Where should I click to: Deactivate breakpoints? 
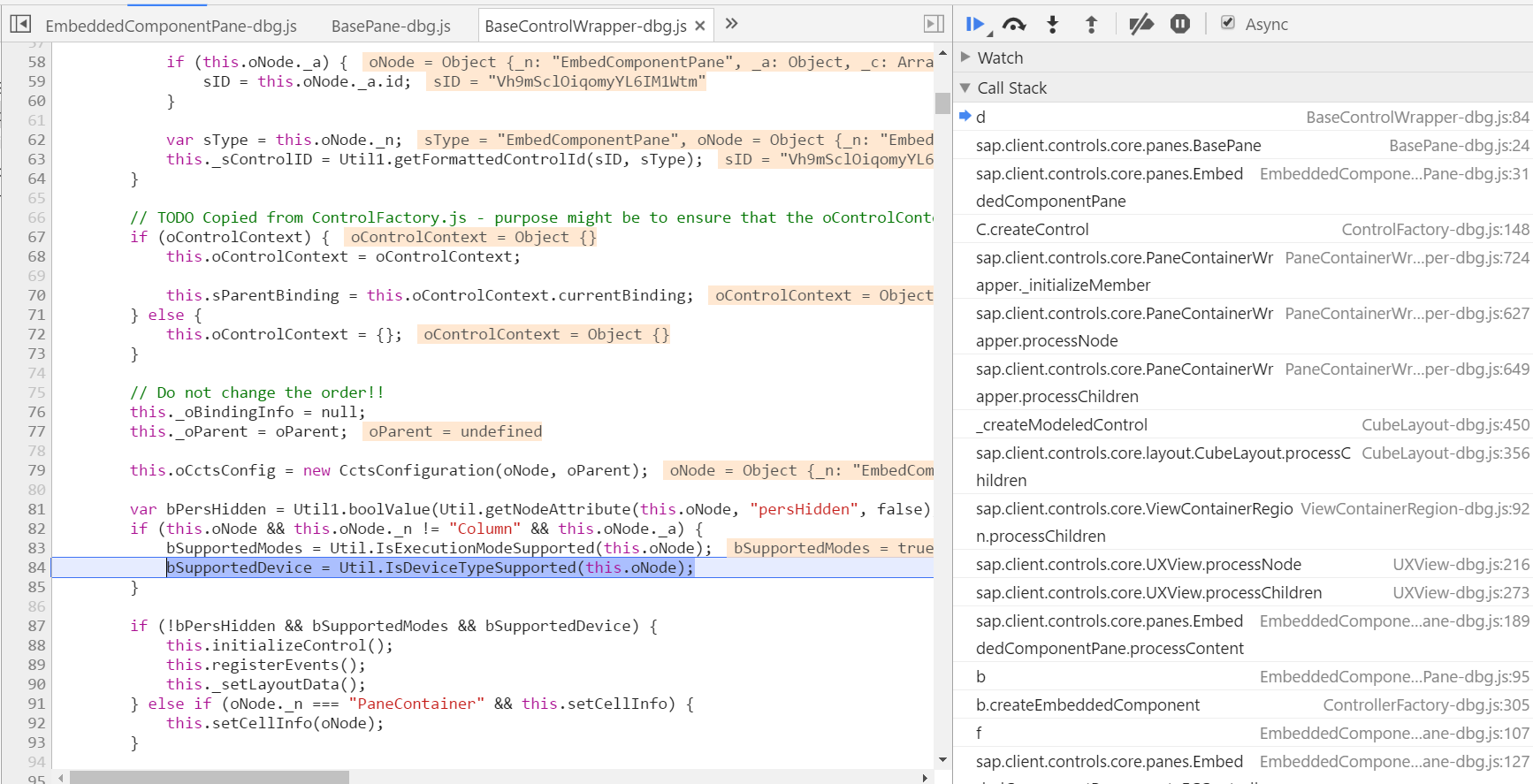click(x=1141, y=25)
